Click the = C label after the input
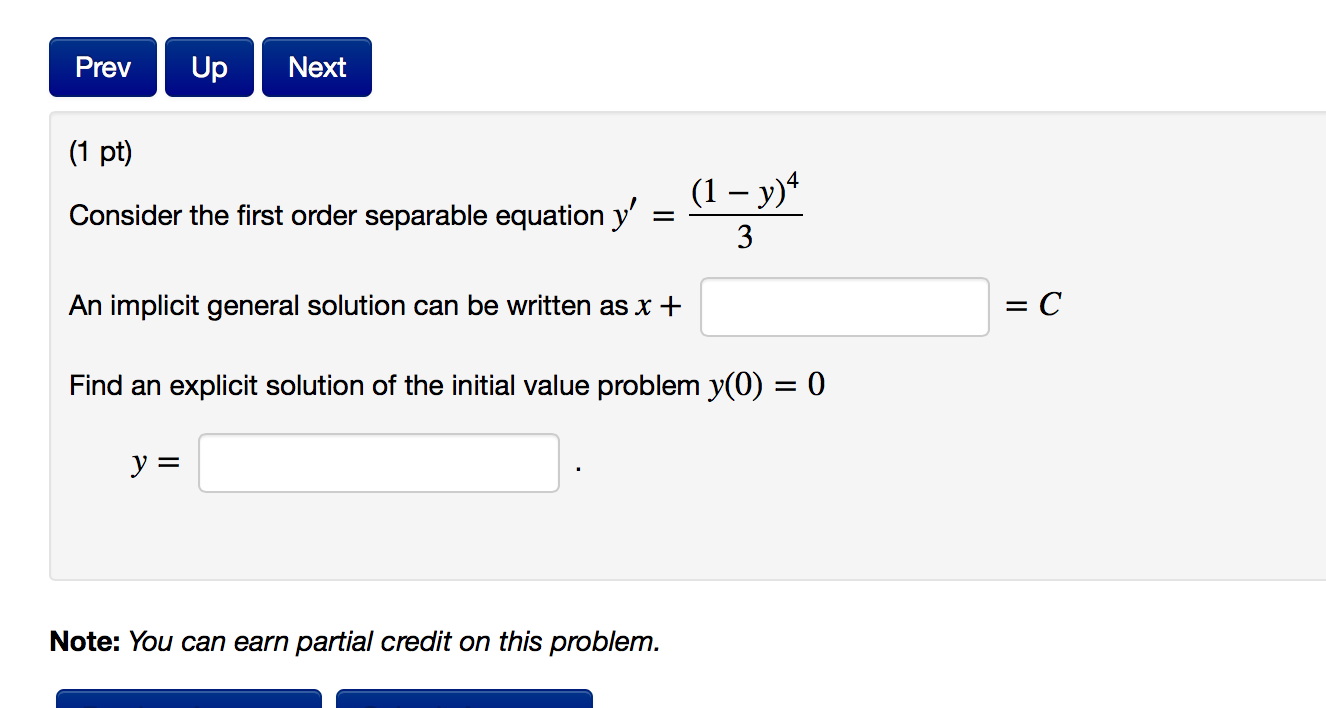This screenshot has height=708, width=1326. (x=1032, y=306)
